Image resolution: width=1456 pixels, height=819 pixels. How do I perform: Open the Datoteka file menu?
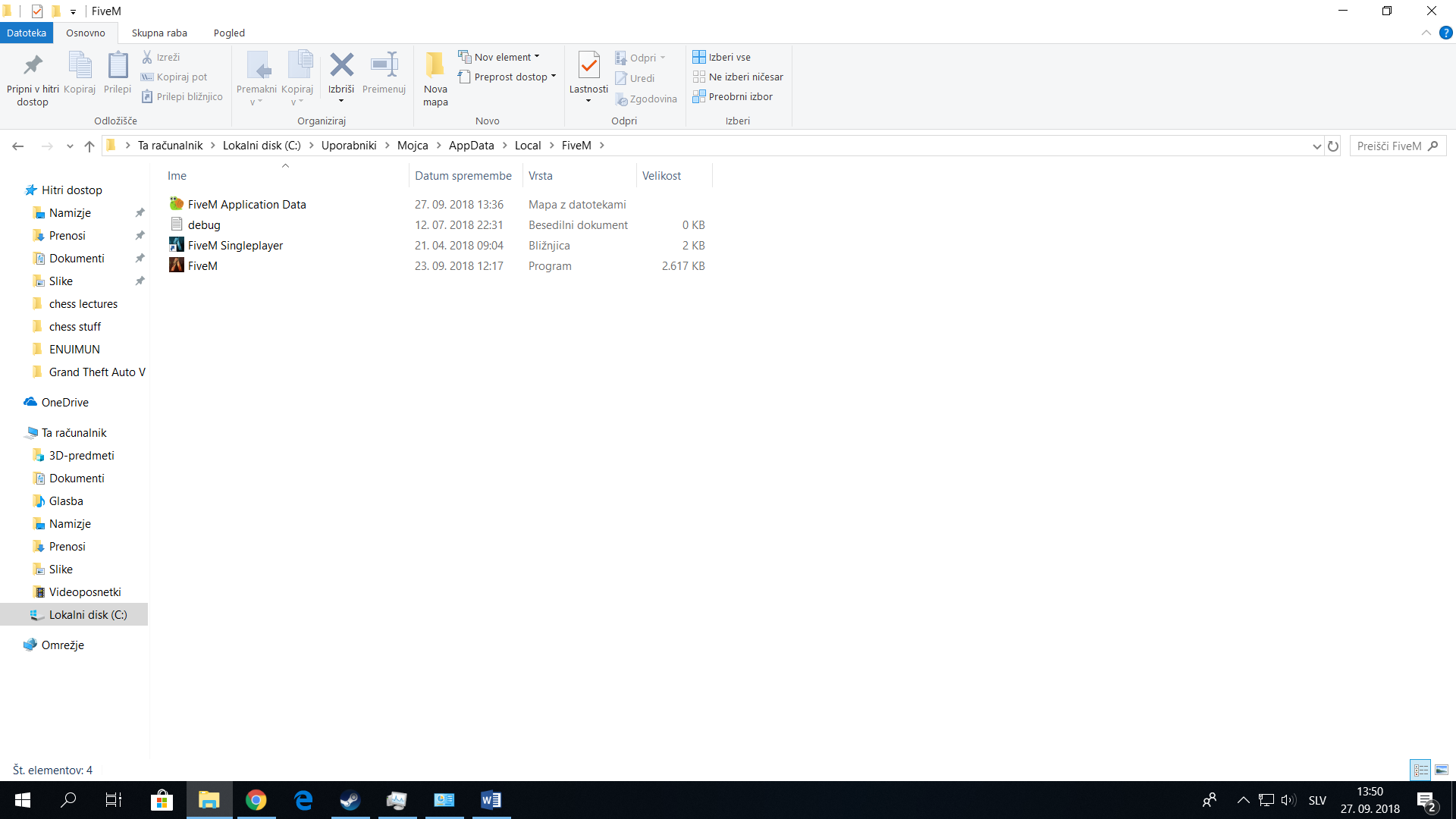(27, 33)
